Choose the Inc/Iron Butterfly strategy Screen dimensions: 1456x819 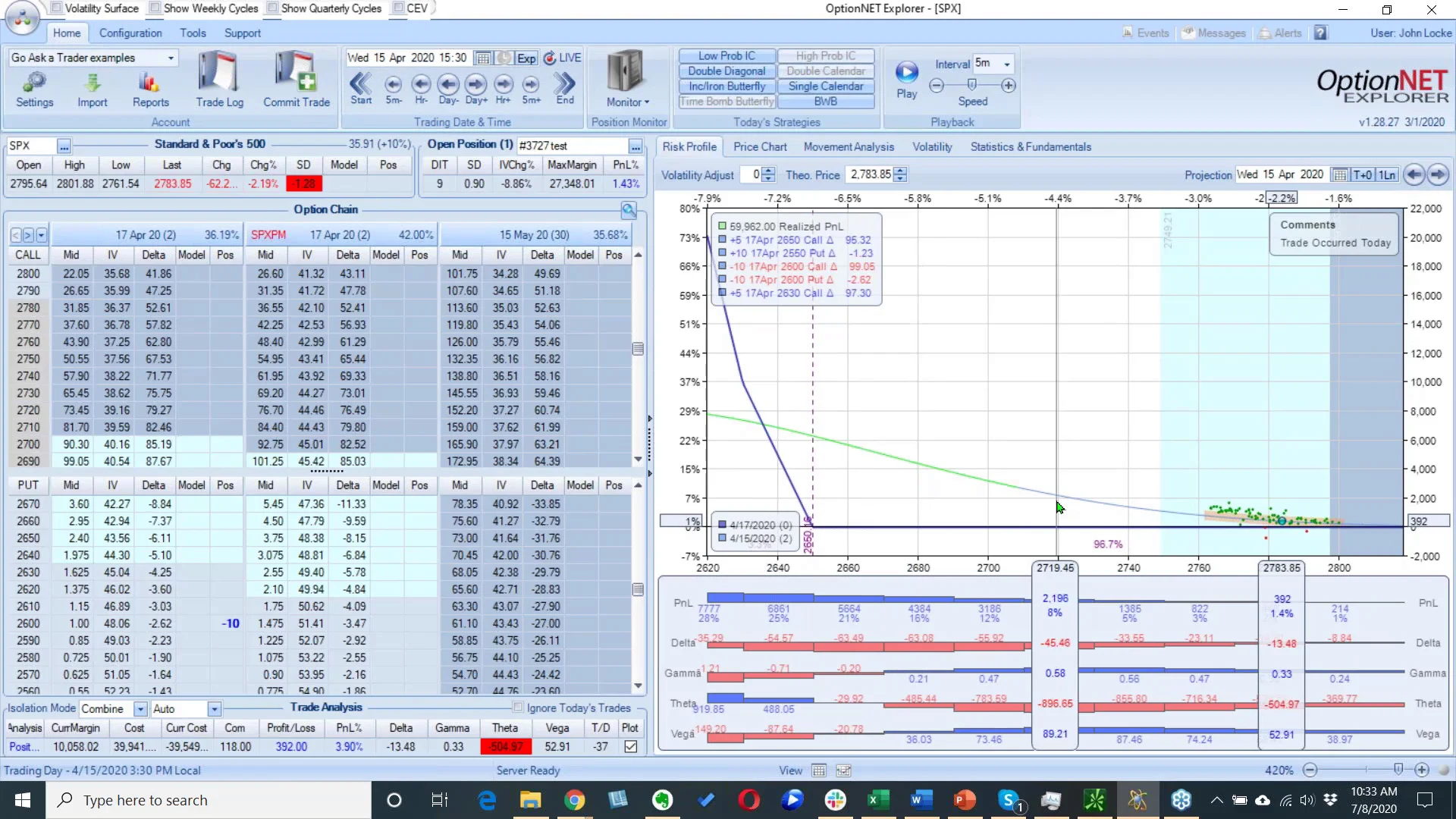(726, 86)
